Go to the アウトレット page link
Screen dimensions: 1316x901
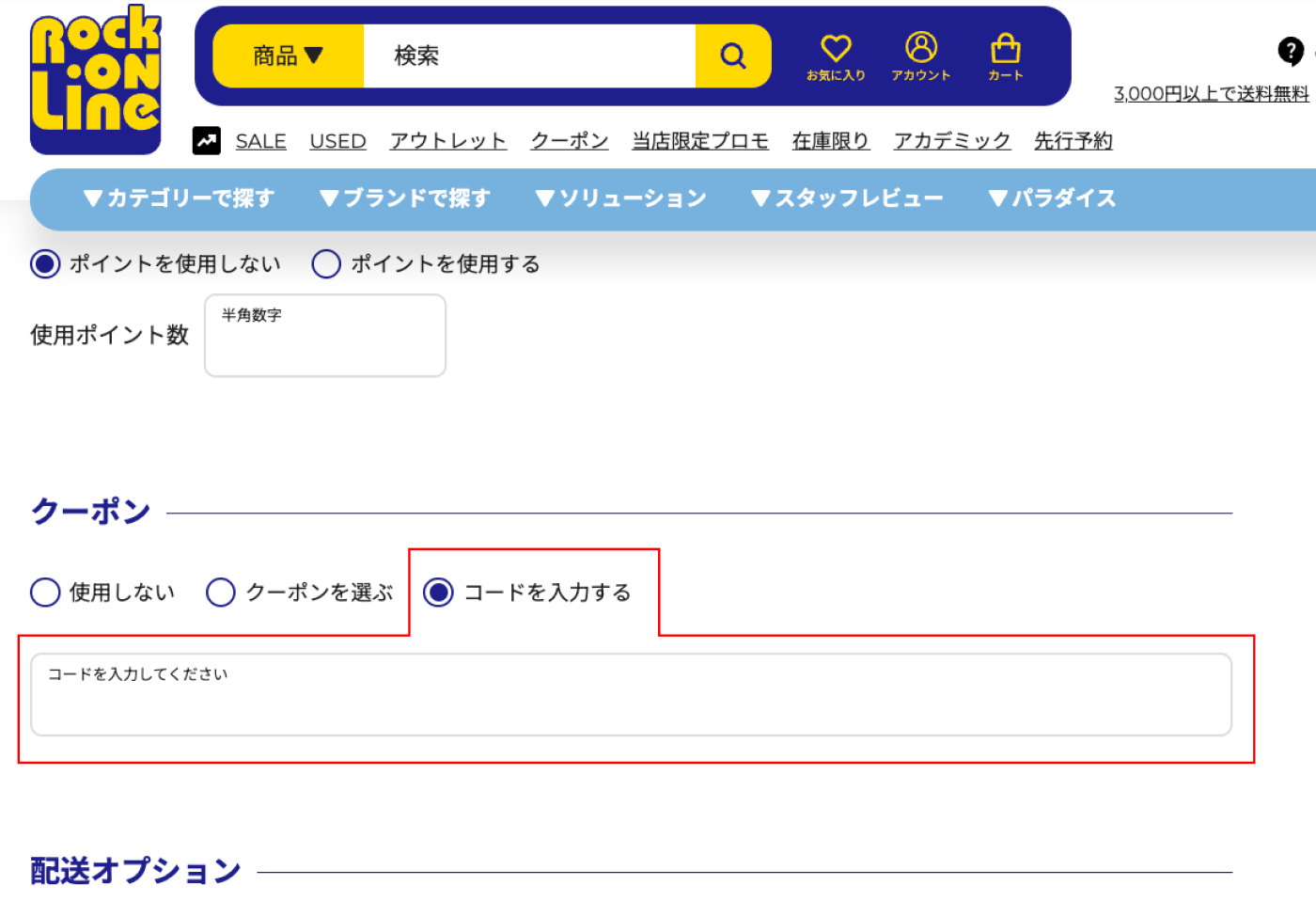tap(447, 141)
